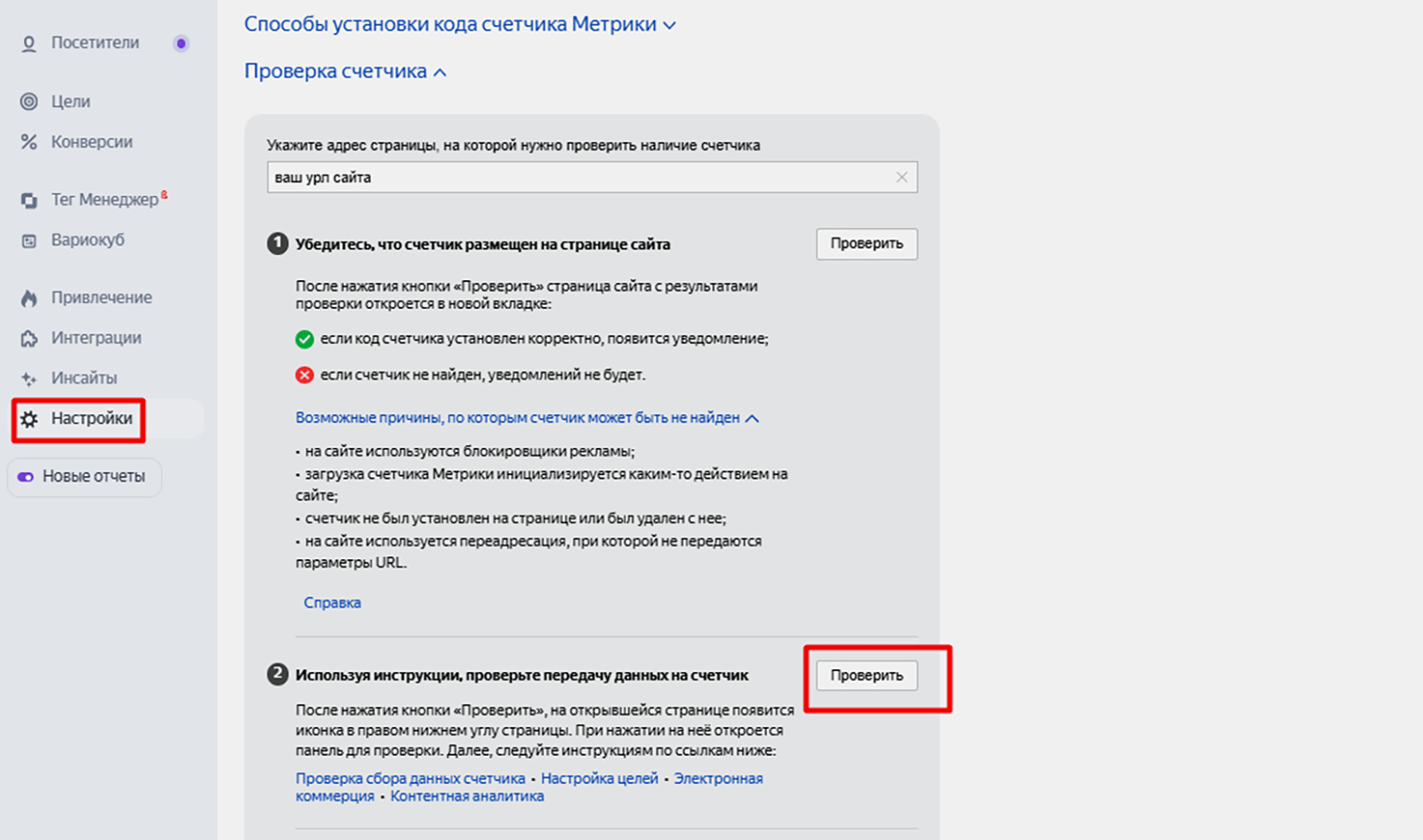Toggle the Новые отчеты switch

click(x=25, y=477)
